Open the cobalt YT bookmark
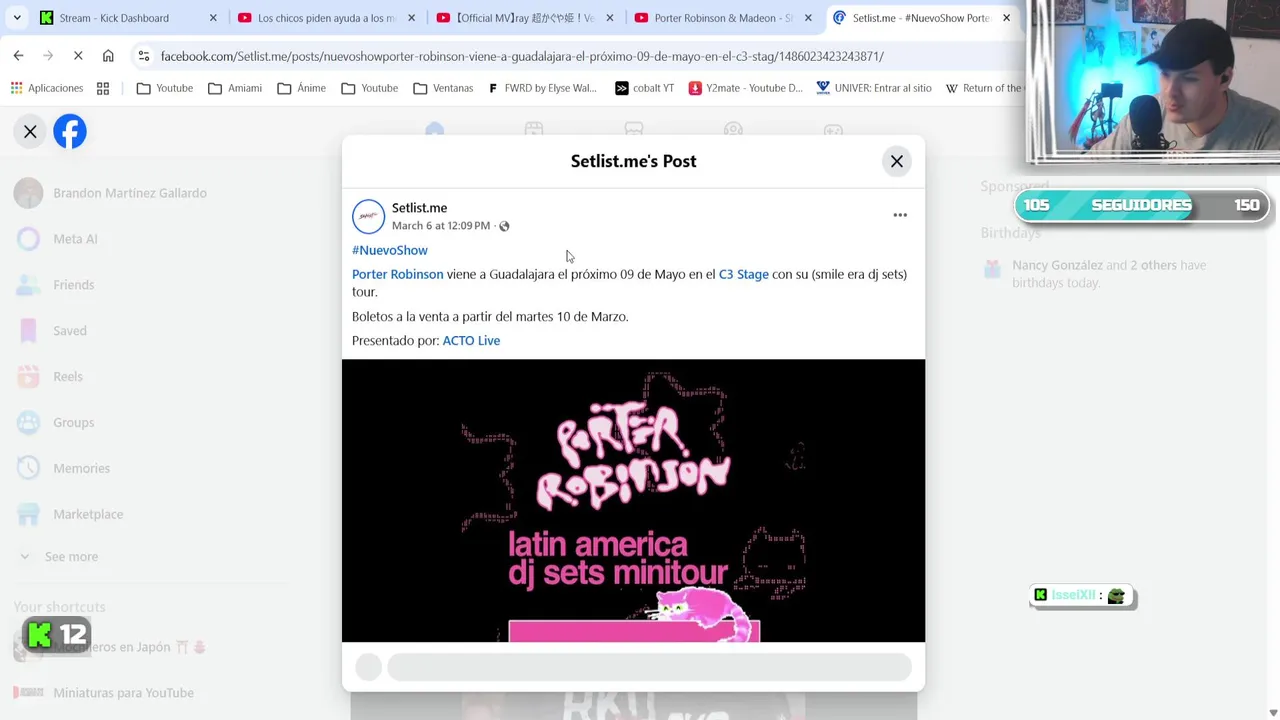 tap(645, 88)
